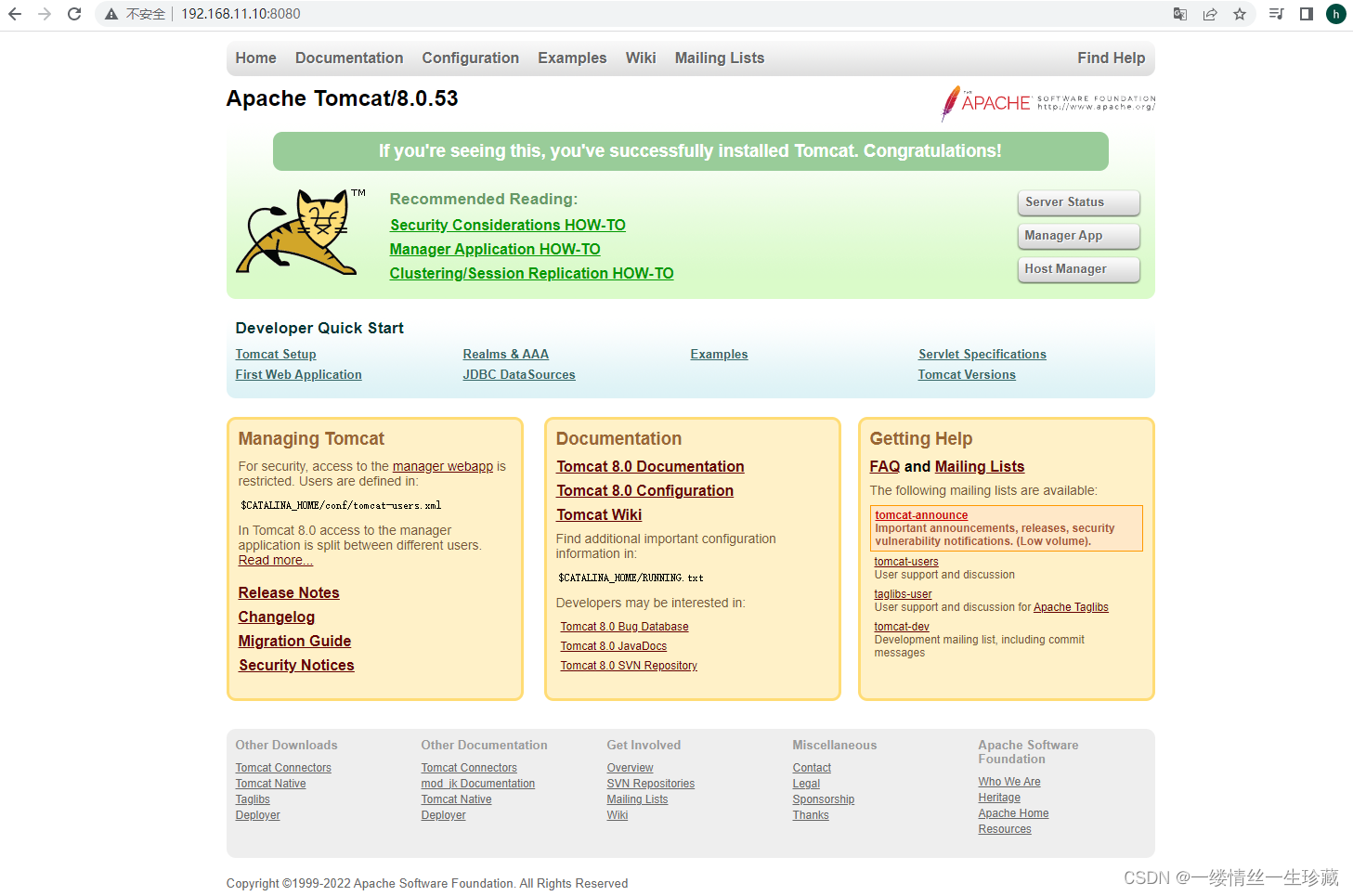Image resolution: width=1353 pixels, height=896 pixels.
Task: Open the reading list icon
Action: click(x=1277, y=14)
